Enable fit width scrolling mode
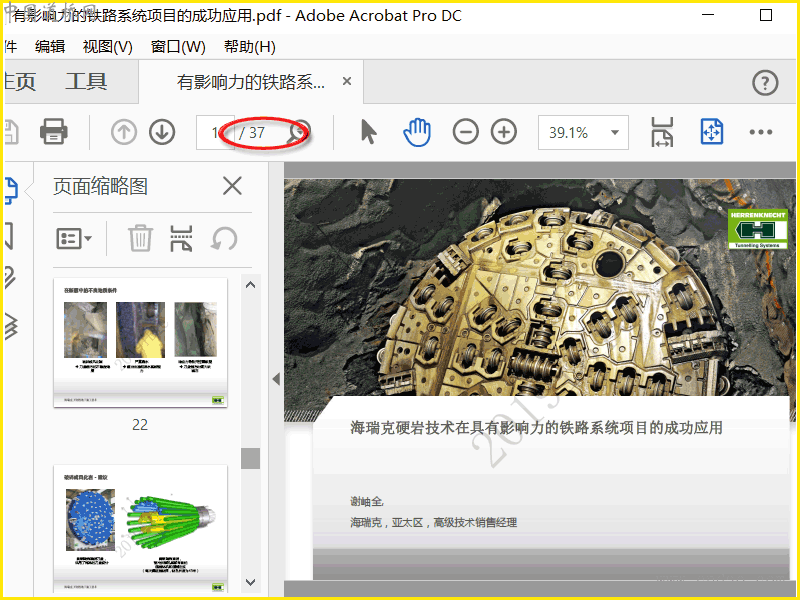 click(x=662, y=132)
